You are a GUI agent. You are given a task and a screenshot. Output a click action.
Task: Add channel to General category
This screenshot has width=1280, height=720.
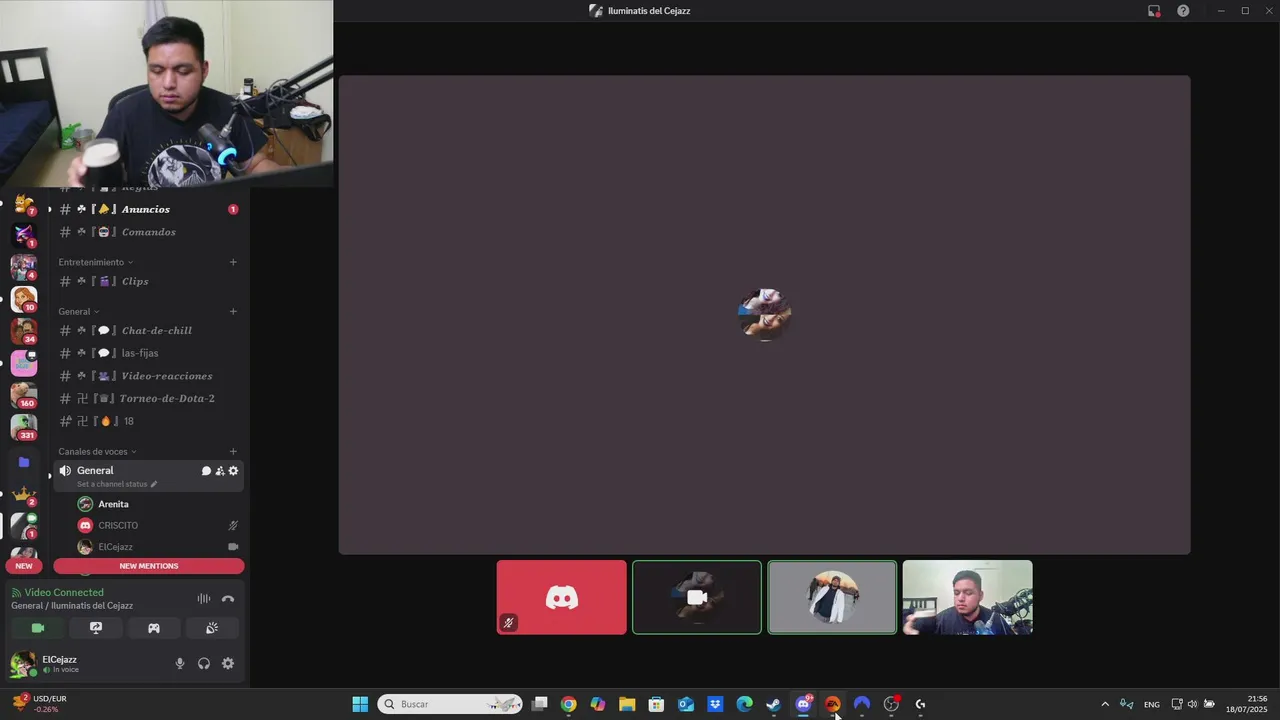click(x=233, y=311)
